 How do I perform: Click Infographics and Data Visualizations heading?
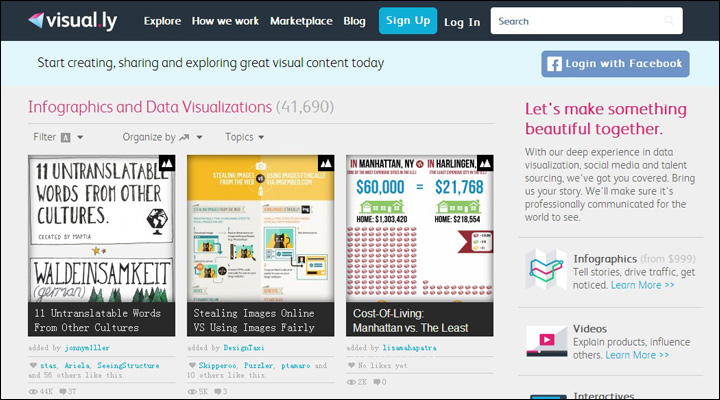coord(150,107)
